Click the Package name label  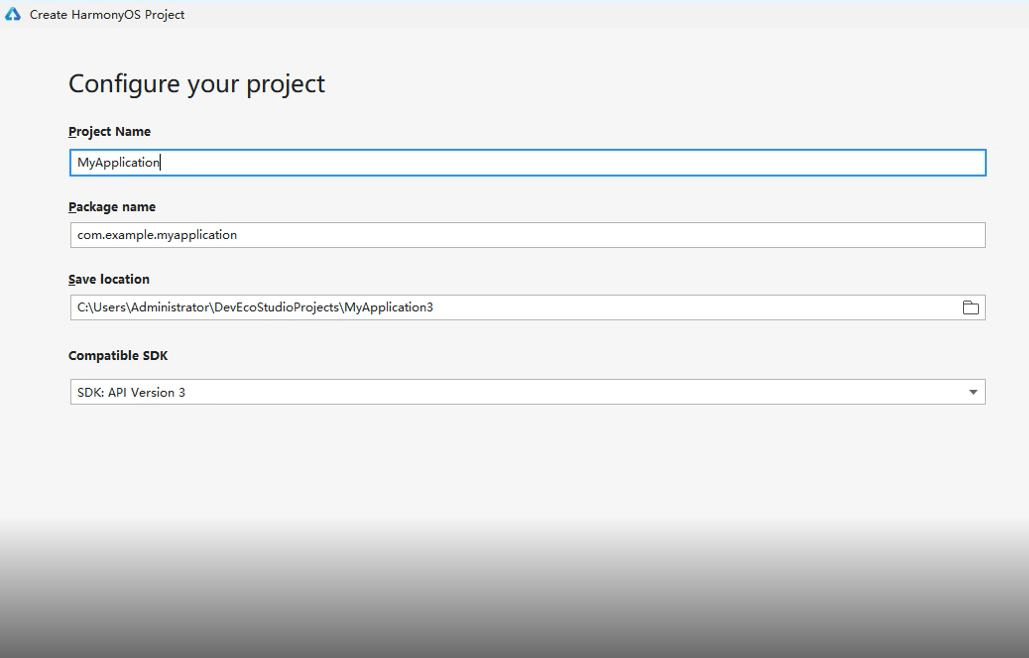pos(112,207)
